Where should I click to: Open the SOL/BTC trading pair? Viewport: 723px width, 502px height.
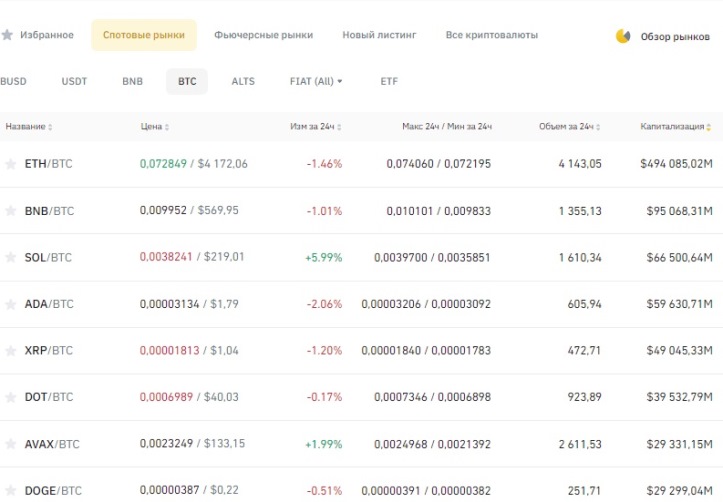pos(48,257)
